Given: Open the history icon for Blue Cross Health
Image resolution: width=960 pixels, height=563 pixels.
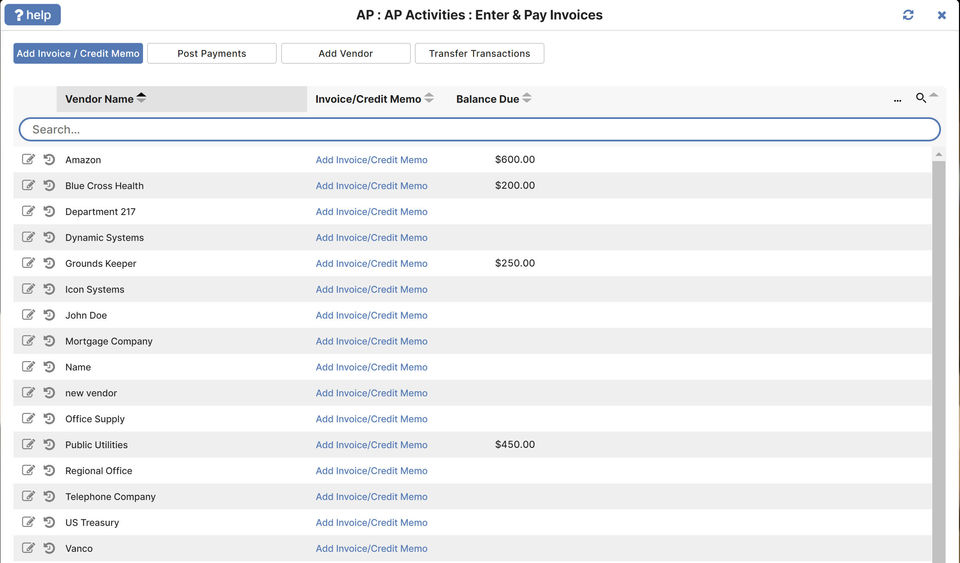Looking at the screenshot, I should coord(49,186).
